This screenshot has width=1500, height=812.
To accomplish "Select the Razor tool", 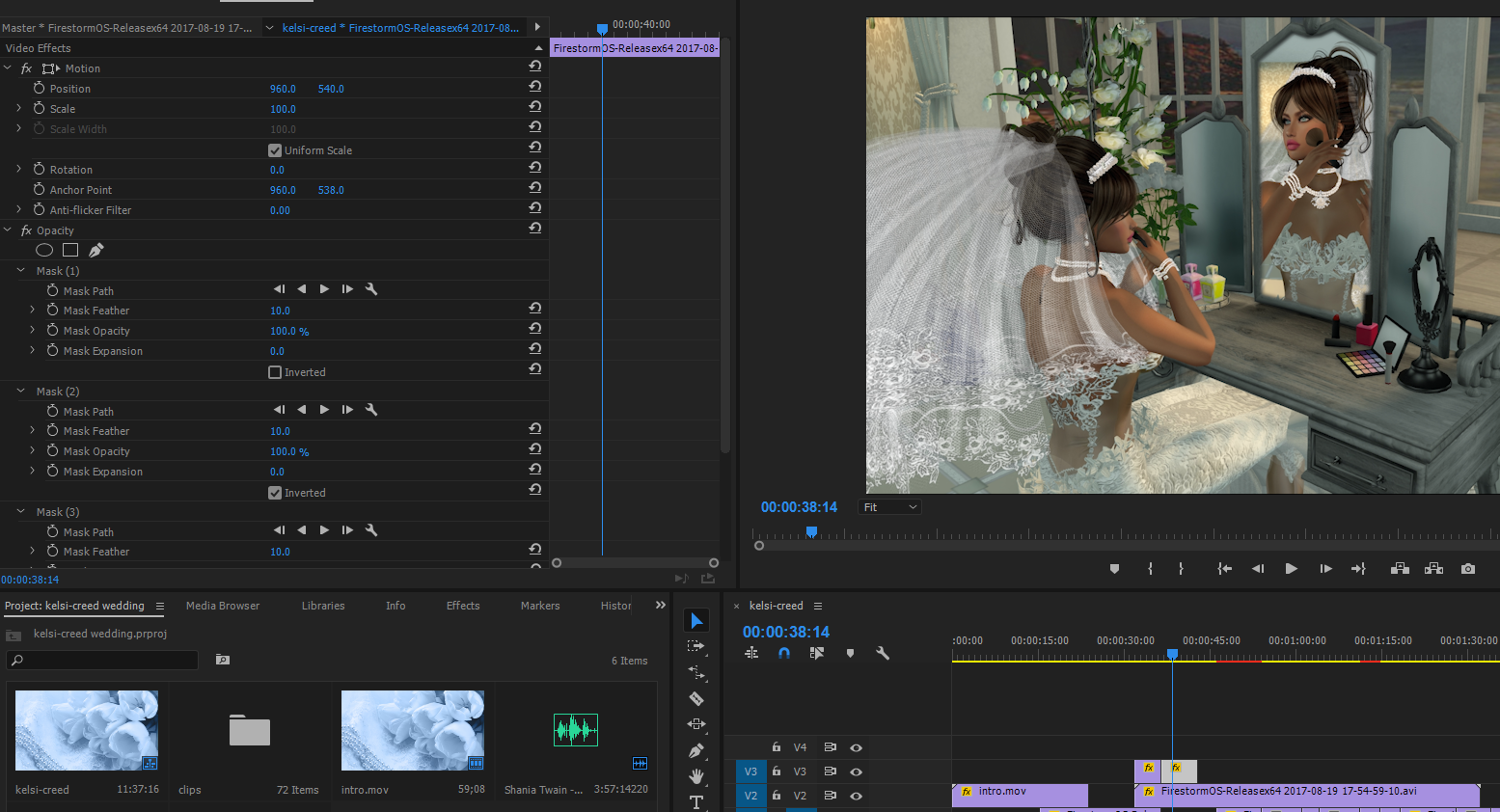I will pos(696,698).
